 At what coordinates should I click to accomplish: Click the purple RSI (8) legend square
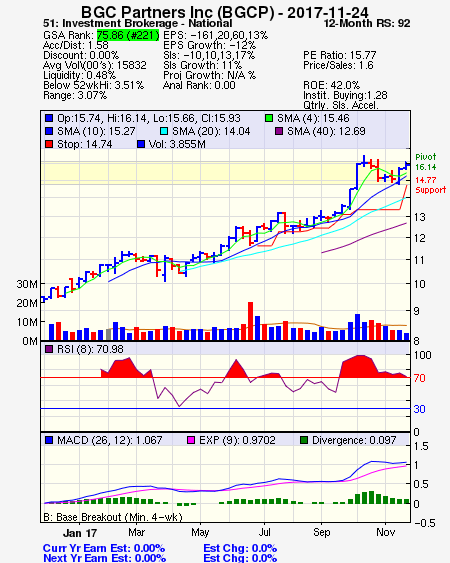coord(49,349)
